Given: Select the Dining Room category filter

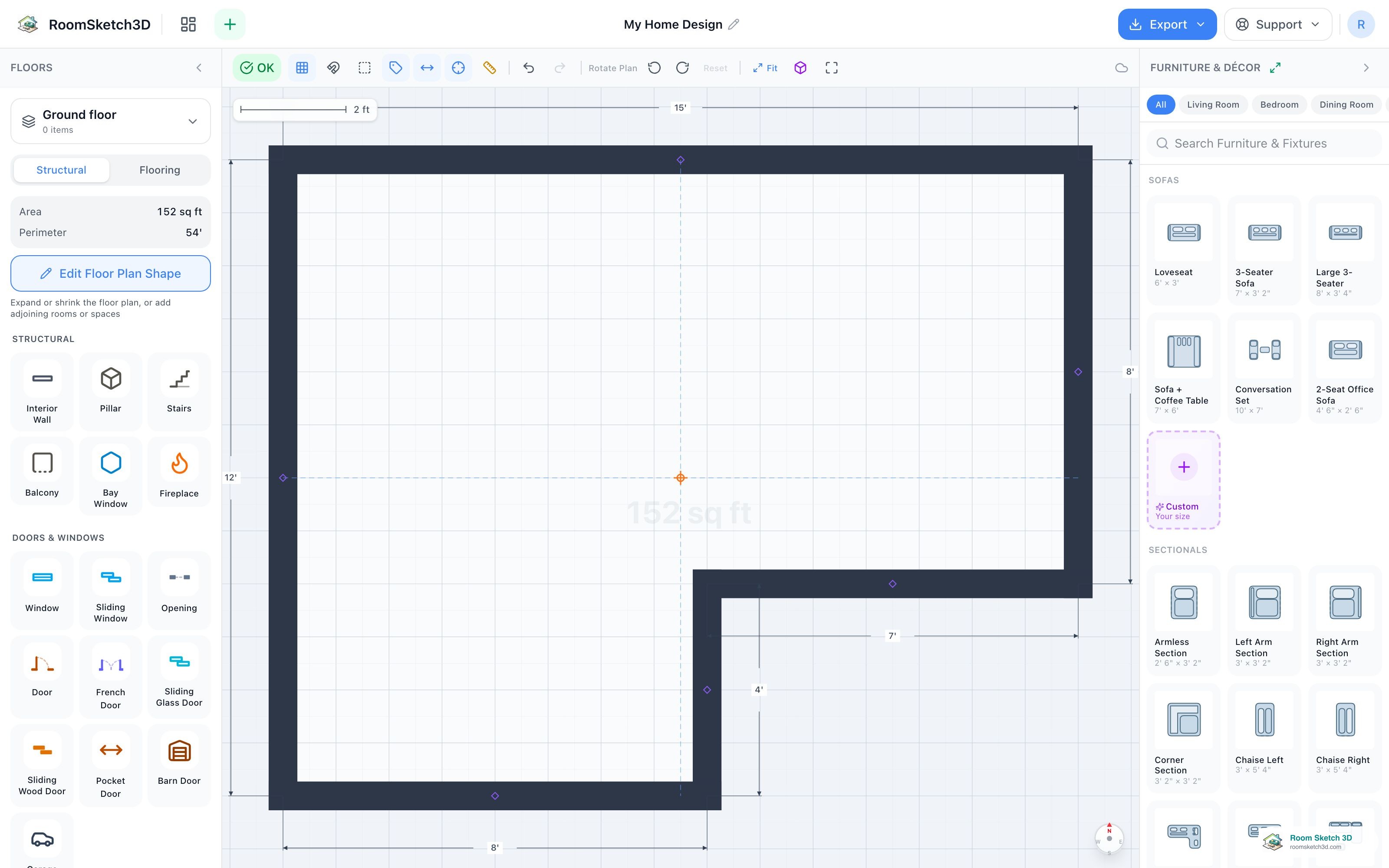Looking at the screenshot, I should point(1346,105).
